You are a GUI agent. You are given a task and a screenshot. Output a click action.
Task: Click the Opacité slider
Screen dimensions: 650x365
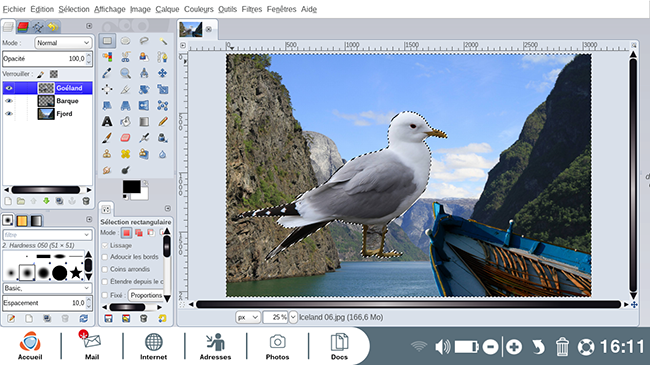47,58
